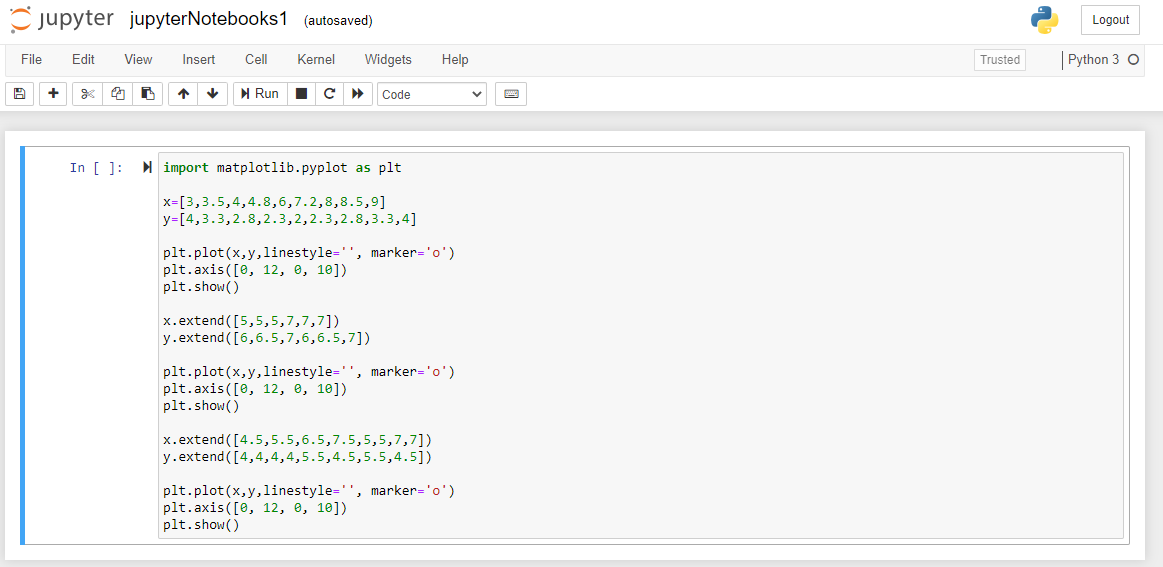Cut selected cells with scissors icon

tap(88, 94)
